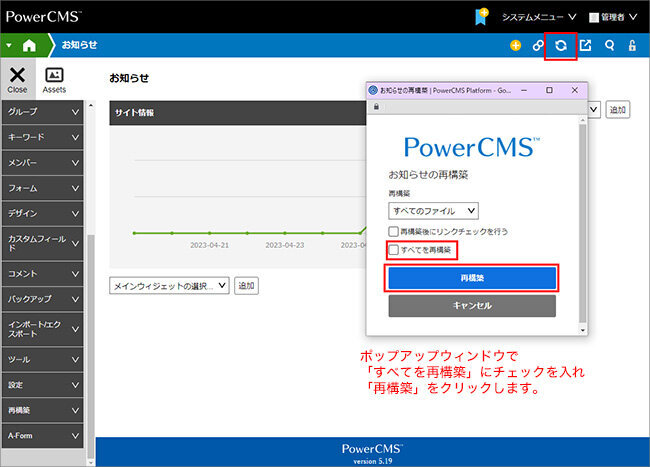Expand the インポート/エクスポート sidebar menu
Screen dimensions: 650x467
42,329
